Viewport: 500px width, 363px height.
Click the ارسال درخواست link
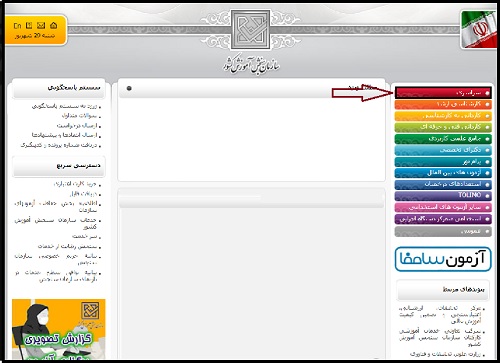coord(77,126)
